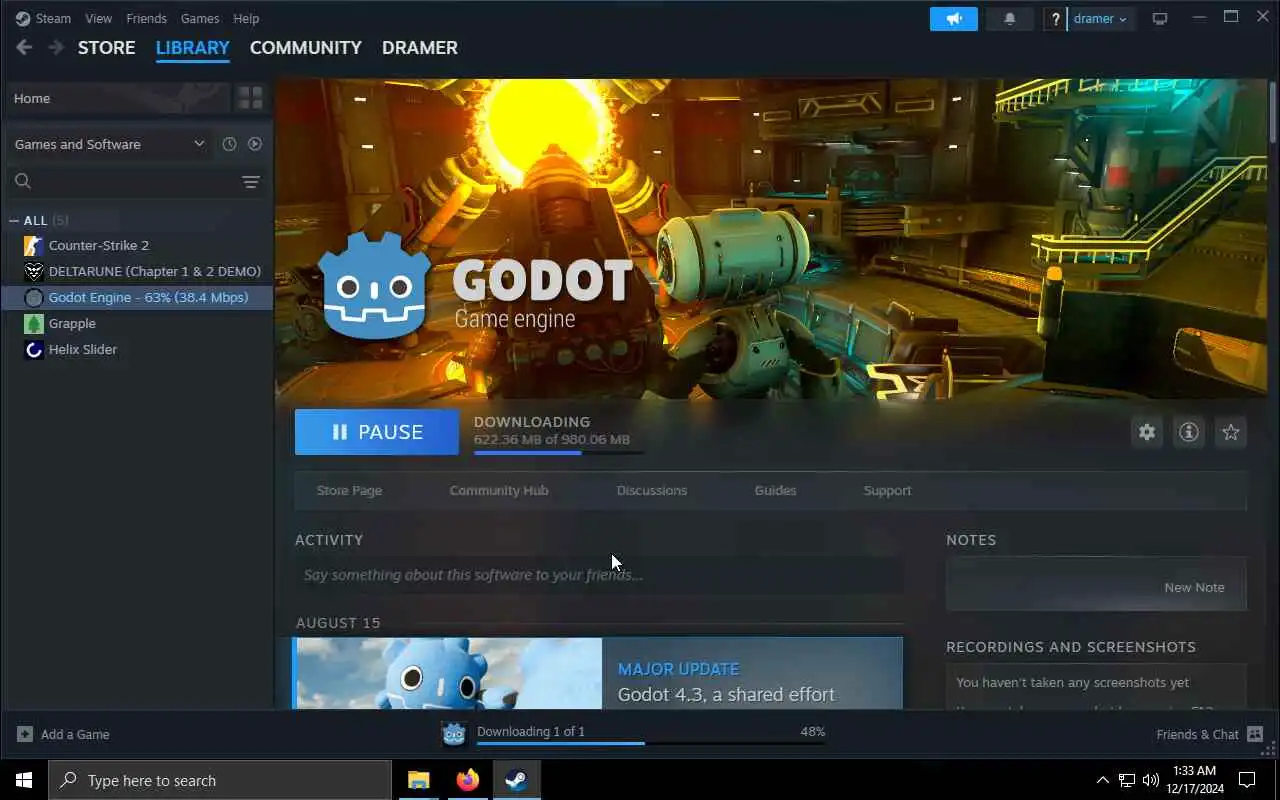The height and width of the screenshot is (800, 1280).
Task: Open the taskbar clock and date
Action: tap(1193, 780)
